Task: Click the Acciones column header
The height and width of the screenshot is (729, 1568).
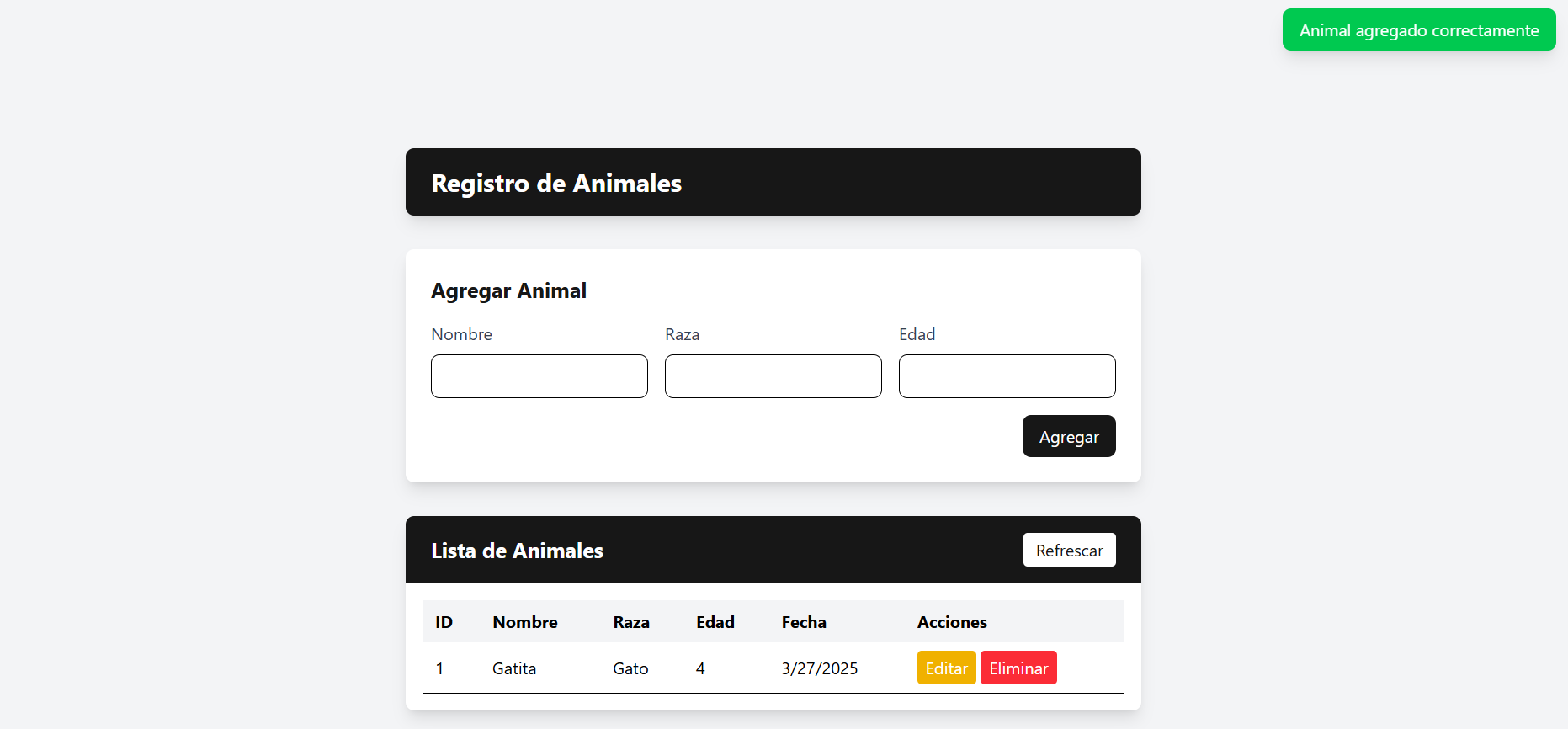Action: tap(952, 622)
